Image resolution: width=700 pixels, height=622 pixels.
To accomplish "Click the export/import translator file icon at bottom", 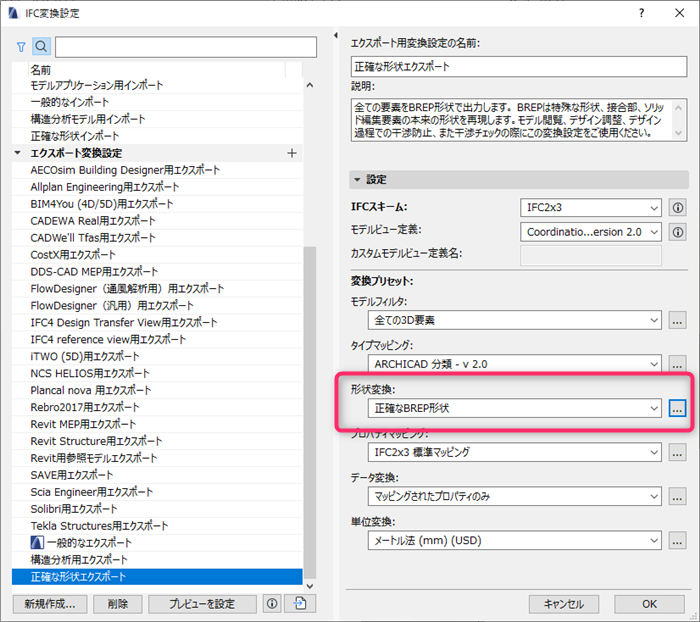I will (x=300, y=604).
